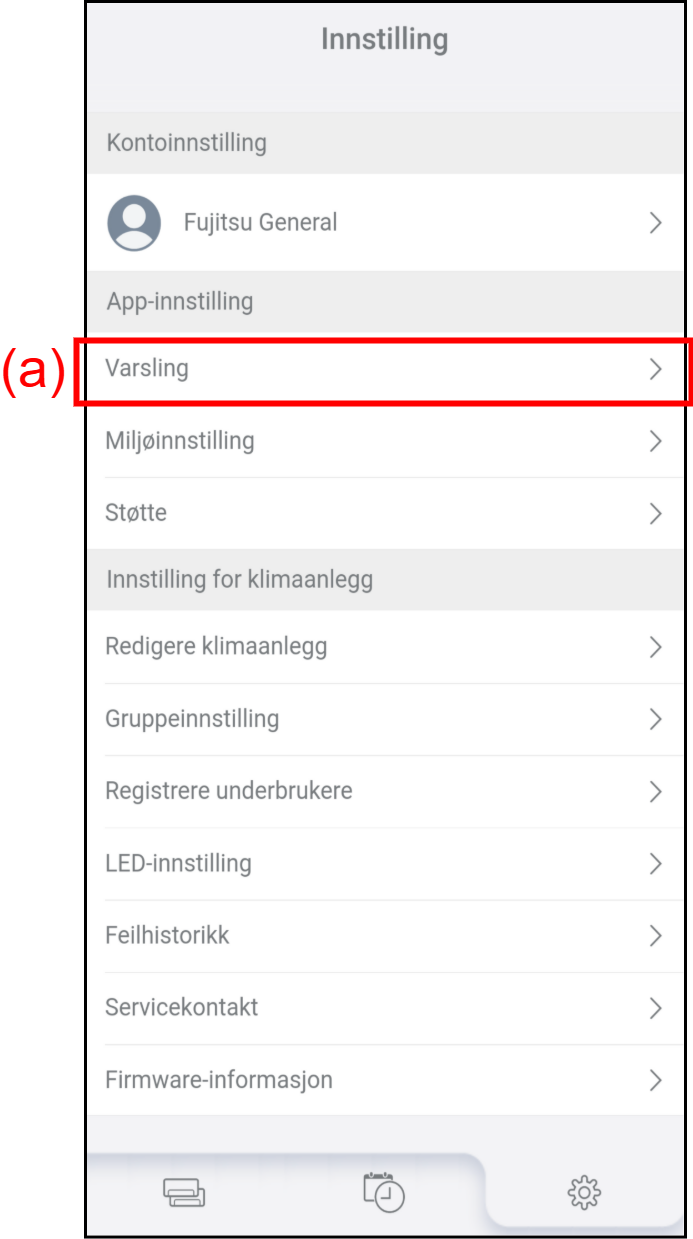
Task: Tap the Støtte row
Action: (x=136, y=513)
